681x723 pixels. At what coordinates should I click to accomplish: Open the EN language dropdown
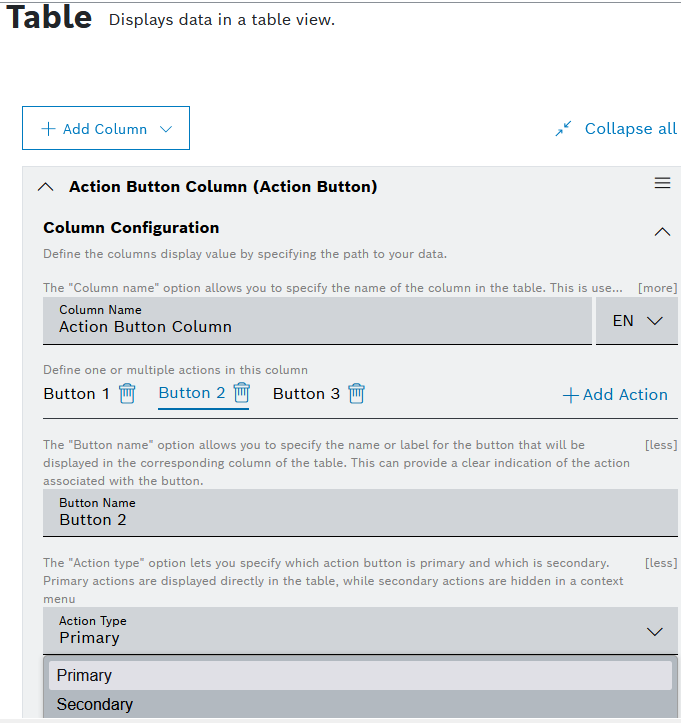pyautogui.click(x=637, y=321)
